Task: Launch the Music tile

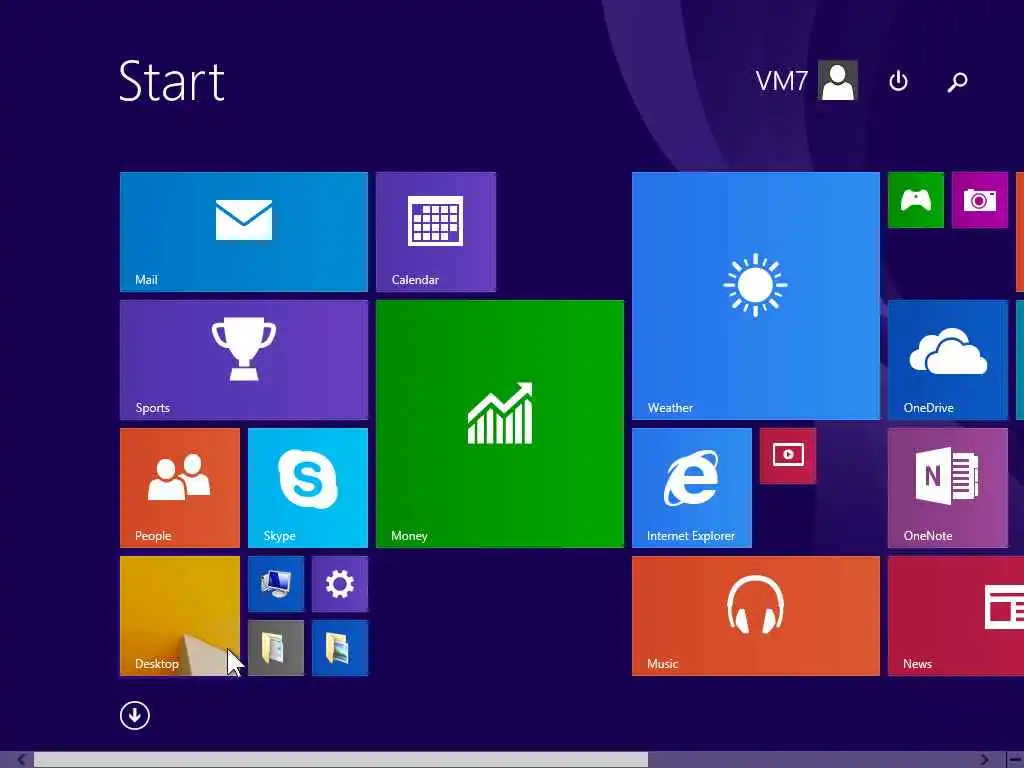Action: (x=756, y=616)
